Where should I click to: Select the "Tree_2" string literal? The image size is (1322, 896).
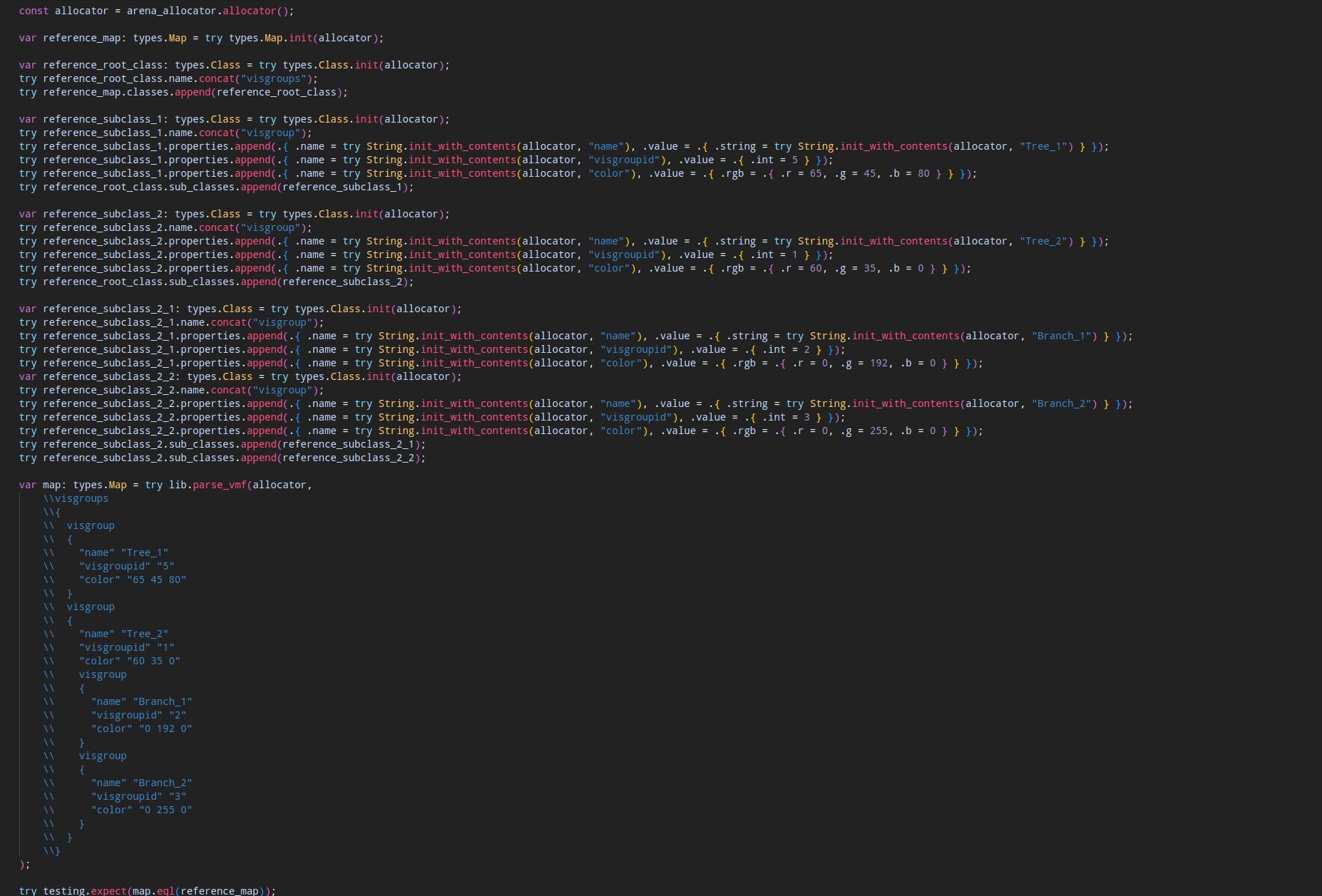[1045, 240]
